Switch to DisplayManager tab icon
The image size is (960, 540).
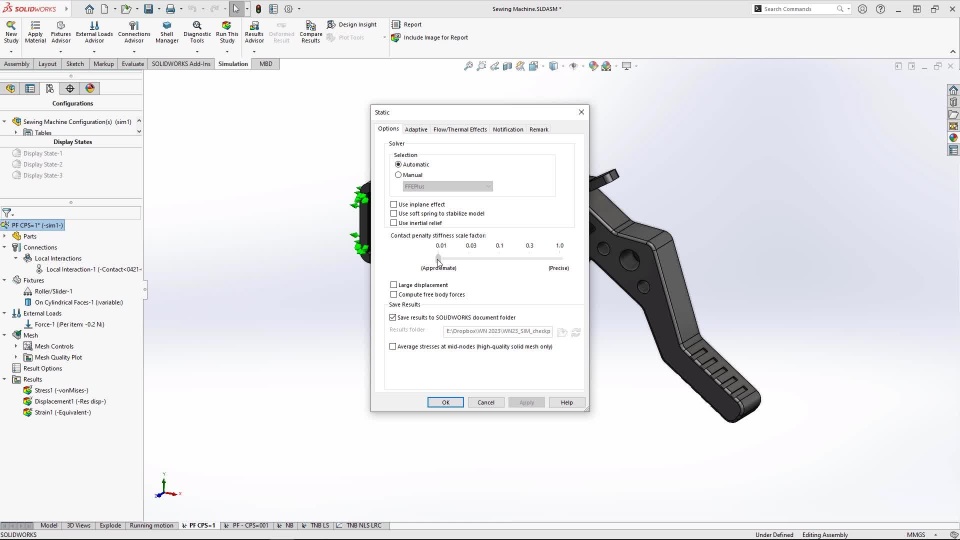pos(90,89)
